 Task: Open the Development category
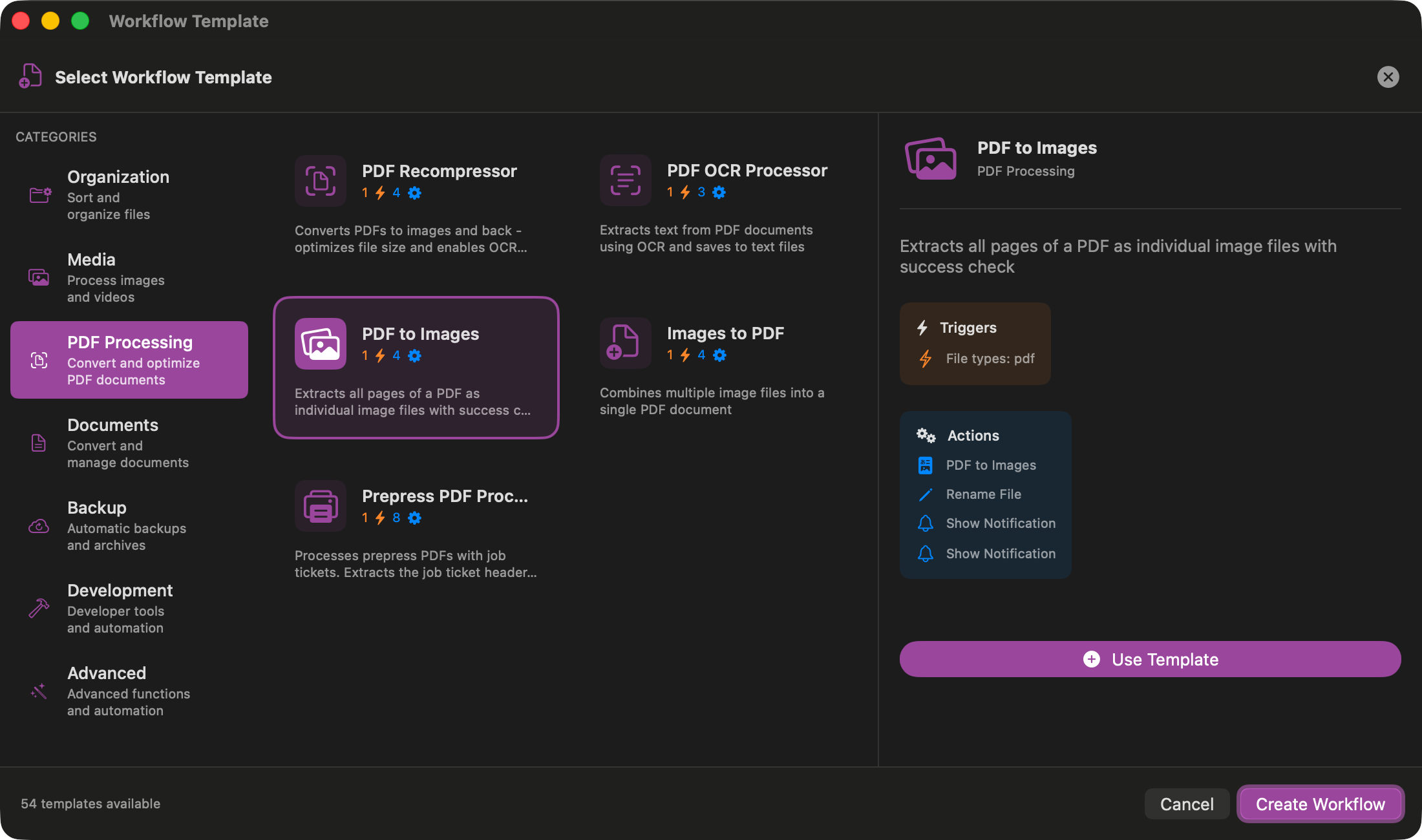pyautogui.click(x=129, y=608)
